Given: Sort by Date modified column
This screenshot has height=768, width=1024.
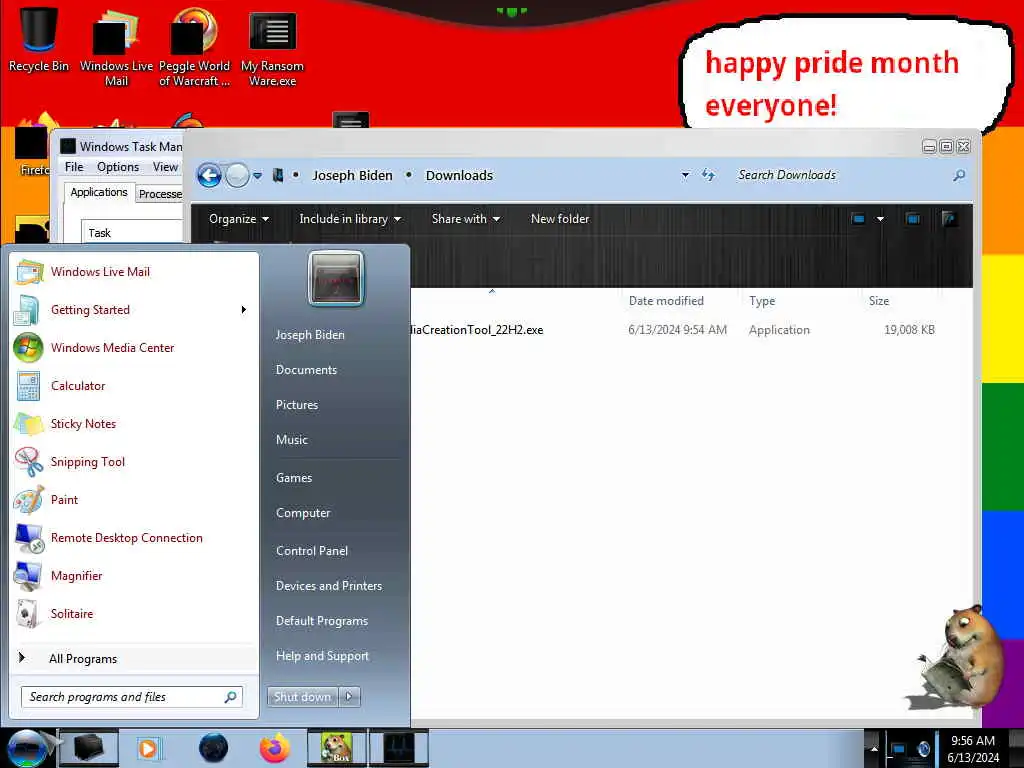Looking at the screenshot, I should point(666,300).
